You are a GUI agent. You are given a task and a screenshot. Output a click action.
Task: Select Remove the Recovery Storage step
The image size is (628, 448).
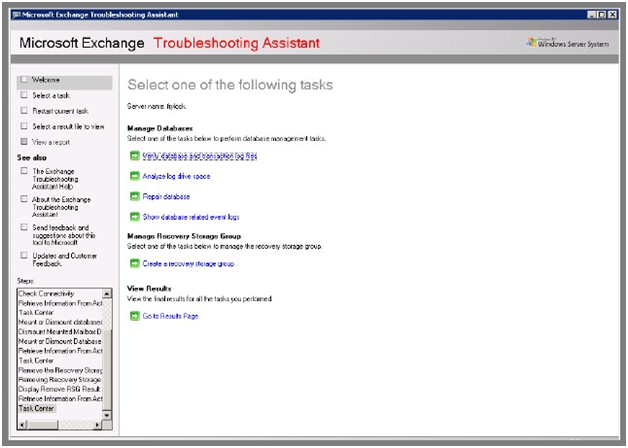(60, 370)
